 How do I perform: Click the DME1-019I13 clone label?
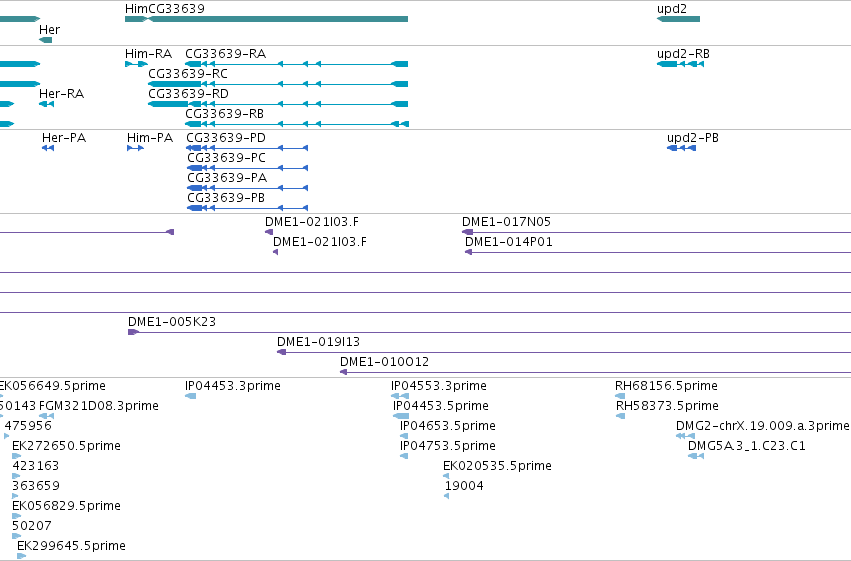319,342
